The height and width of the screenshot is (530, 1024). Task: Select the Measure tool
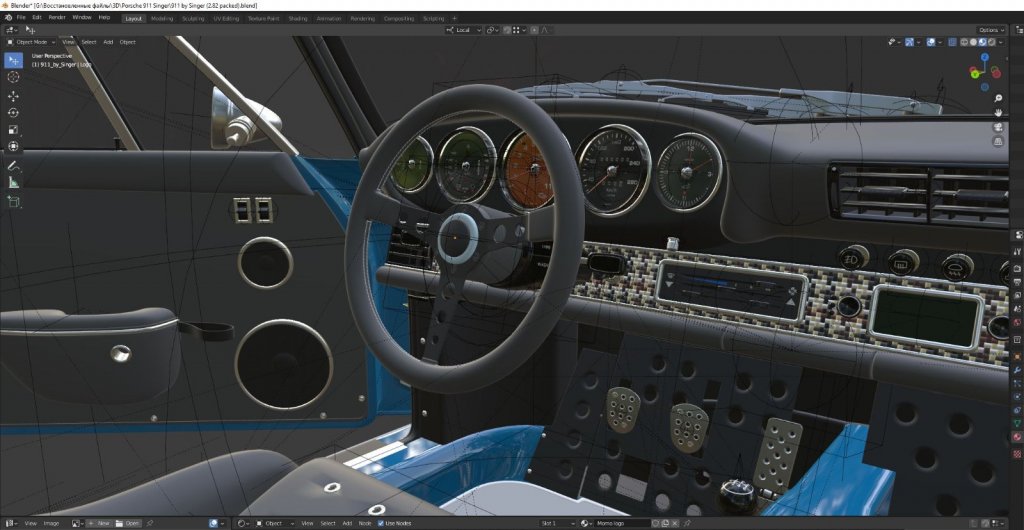coord(14,183)
